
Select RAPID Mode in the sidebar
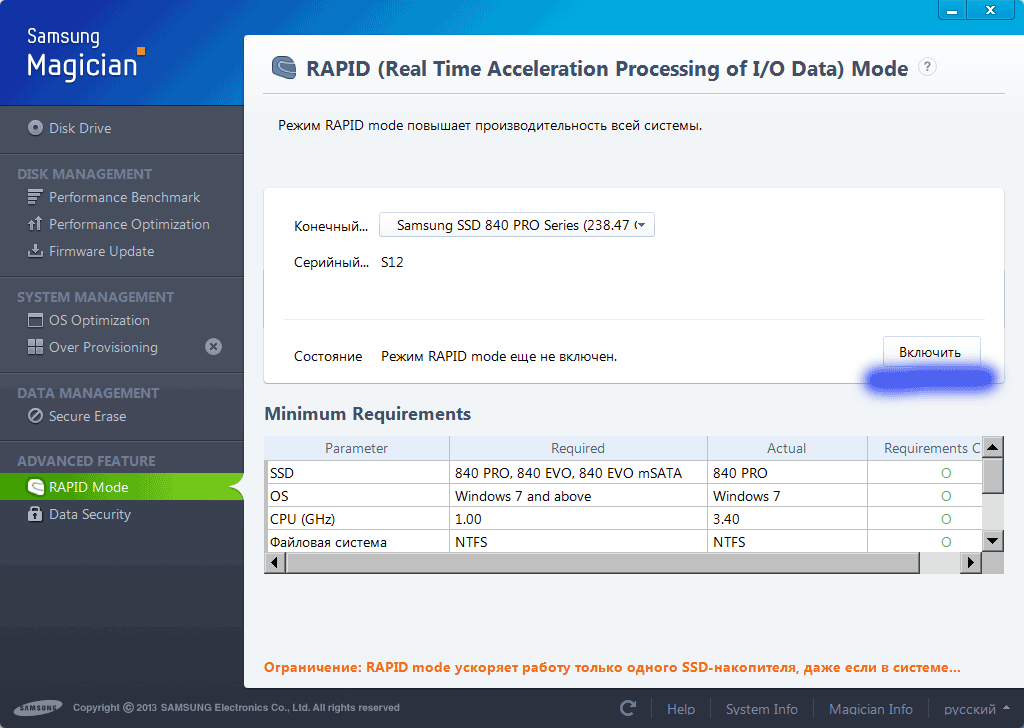(88, 487)
